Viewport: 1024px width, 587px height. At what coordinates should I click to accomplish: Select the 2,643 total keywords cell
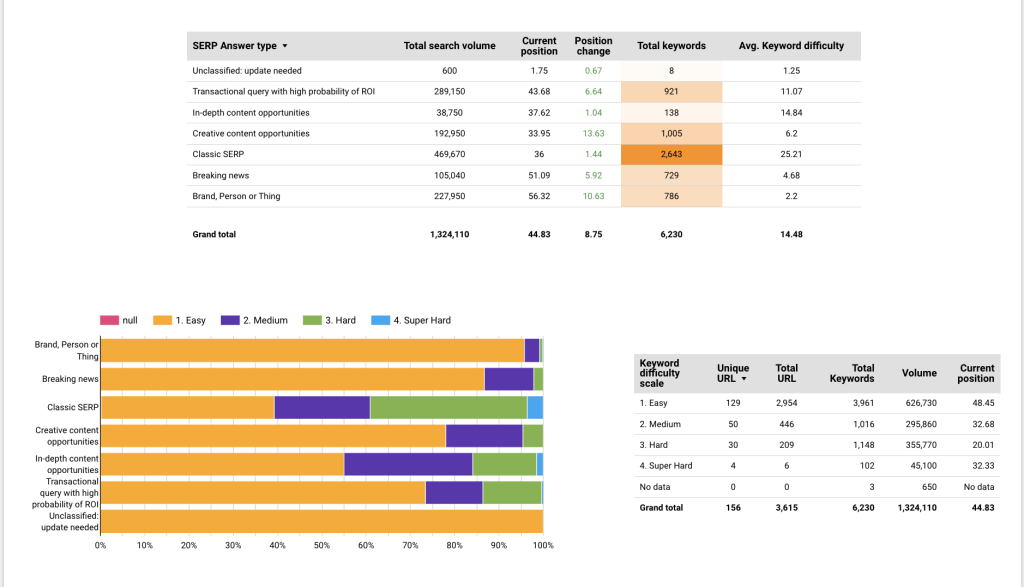(x=671, y=155)
